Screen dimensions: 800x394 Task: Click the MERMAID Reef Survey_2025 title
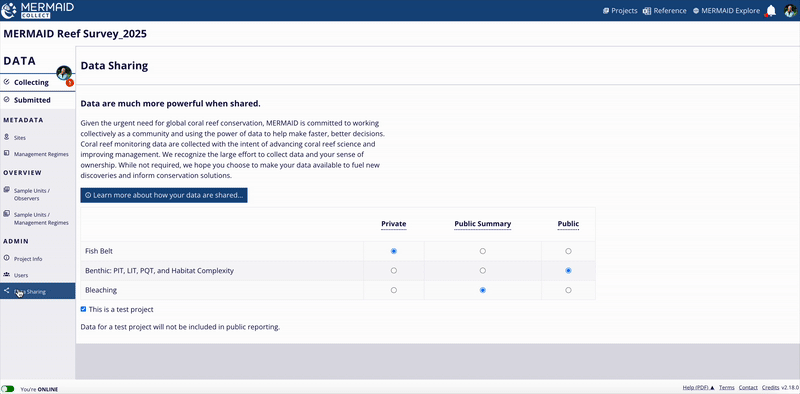click(x=75, y=34)
